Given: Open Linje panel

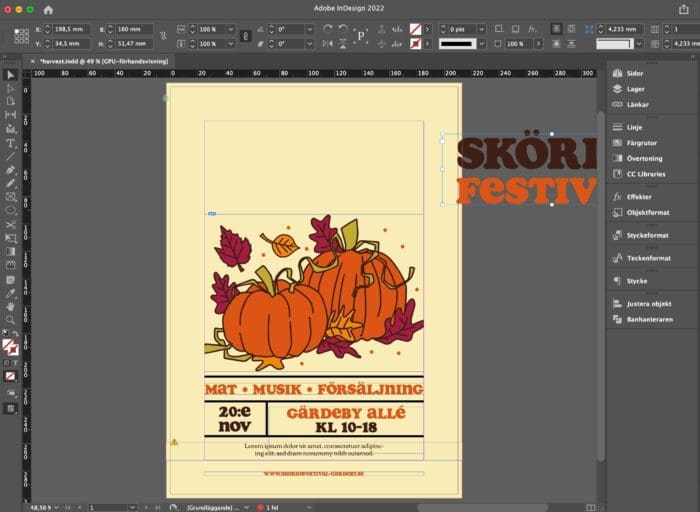Looking at the screenshot, I should pos(634,127).
